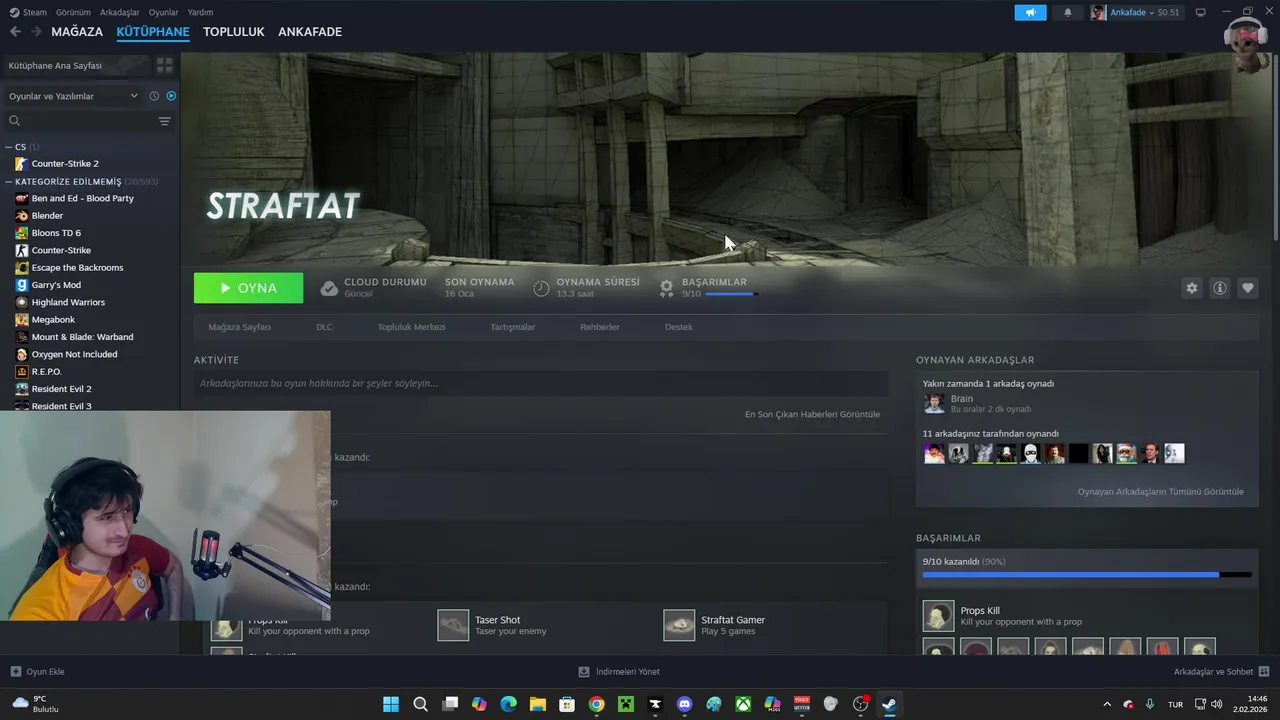1280x720 pixels.
Task: Switch to the Topluluk tab
Action: [234, 32]
